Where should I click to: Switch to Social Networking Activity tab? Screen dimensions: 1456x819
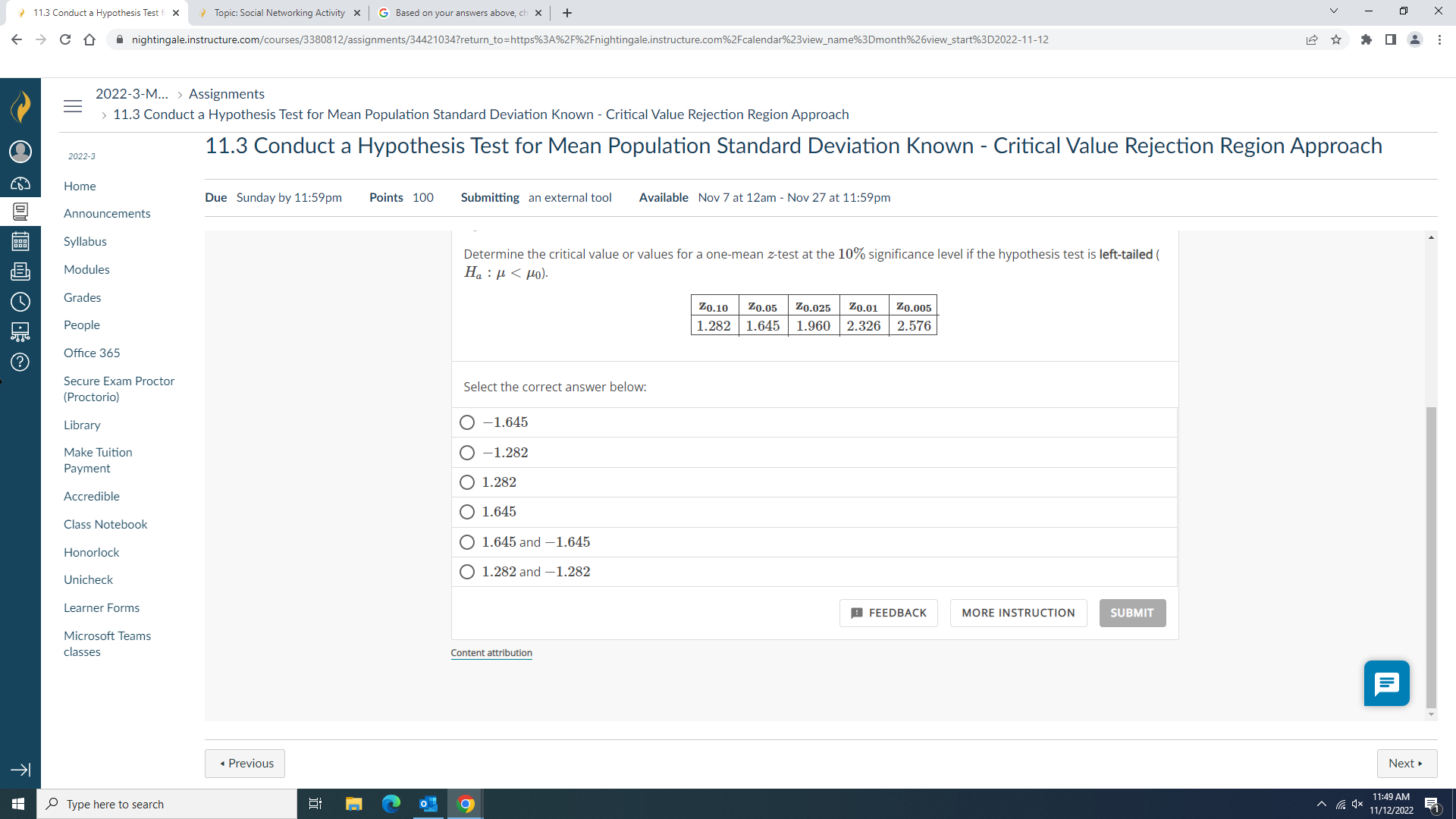(x=279, y=13)
